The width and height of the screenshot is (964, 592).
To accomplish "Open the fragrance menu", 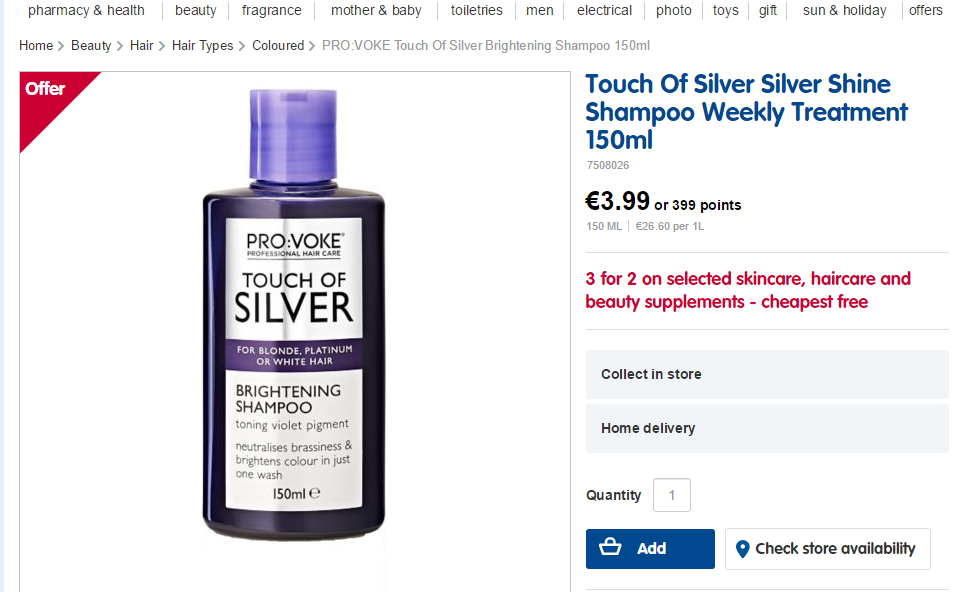I will [x=271, y=11].
